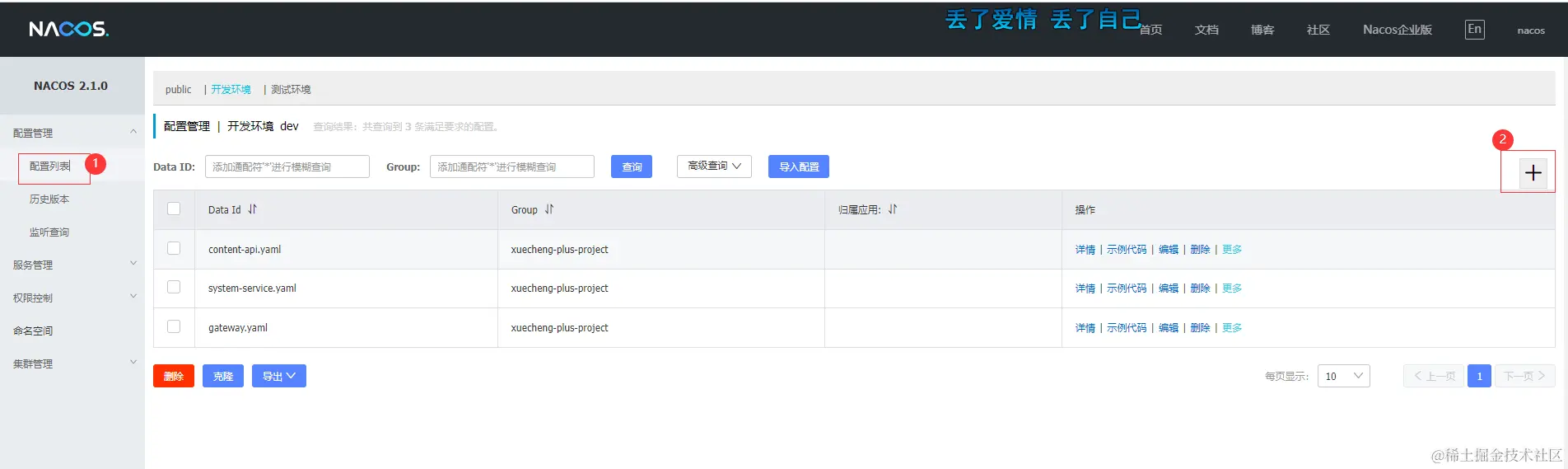Open 更多 for system-service.yaml
The width and height of the screenshot is (1568, 469).
click(1232, 288)
